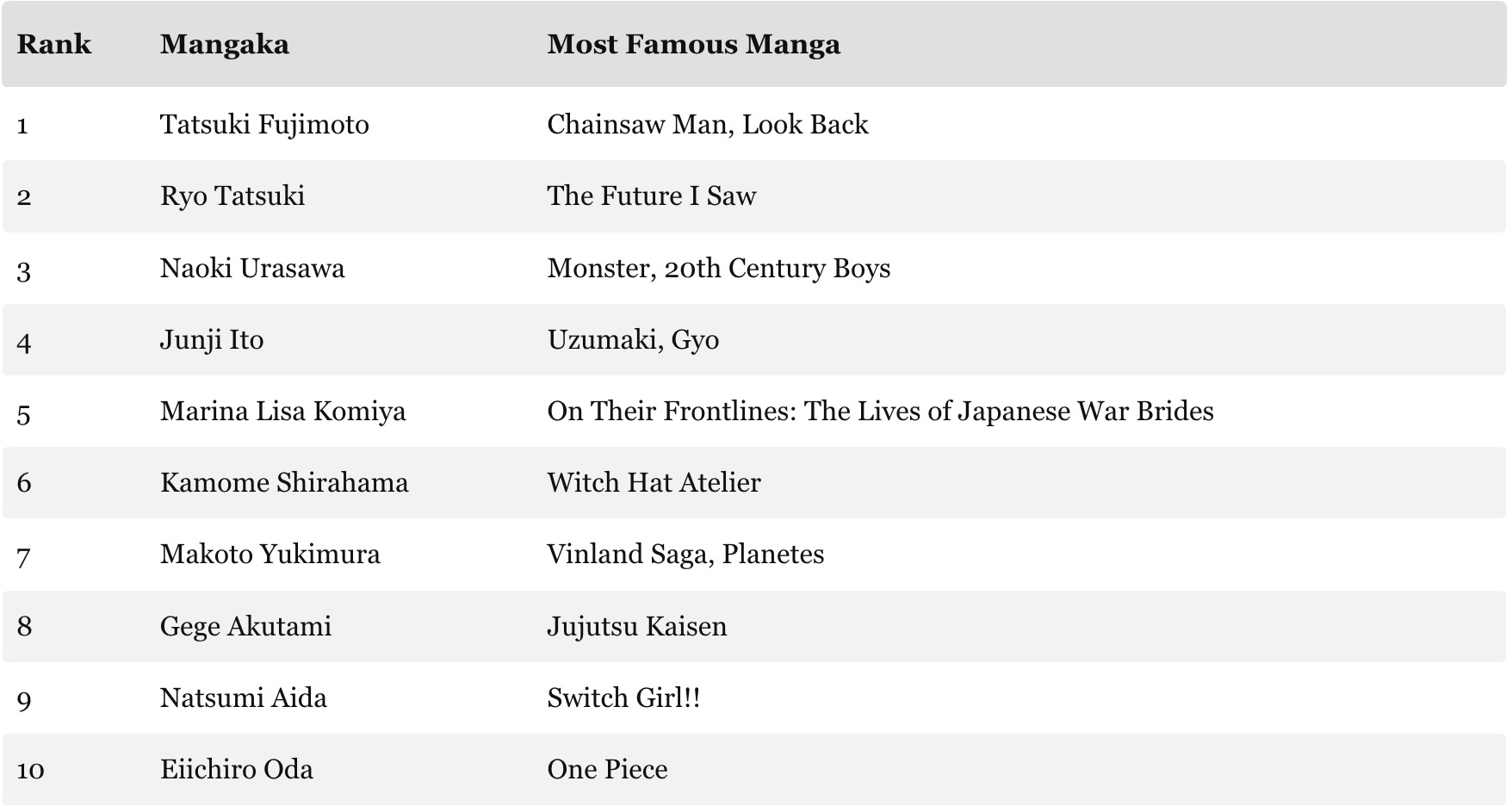
Task: Click Chainsaw Man, Look Back text
Action: point(707,125)
